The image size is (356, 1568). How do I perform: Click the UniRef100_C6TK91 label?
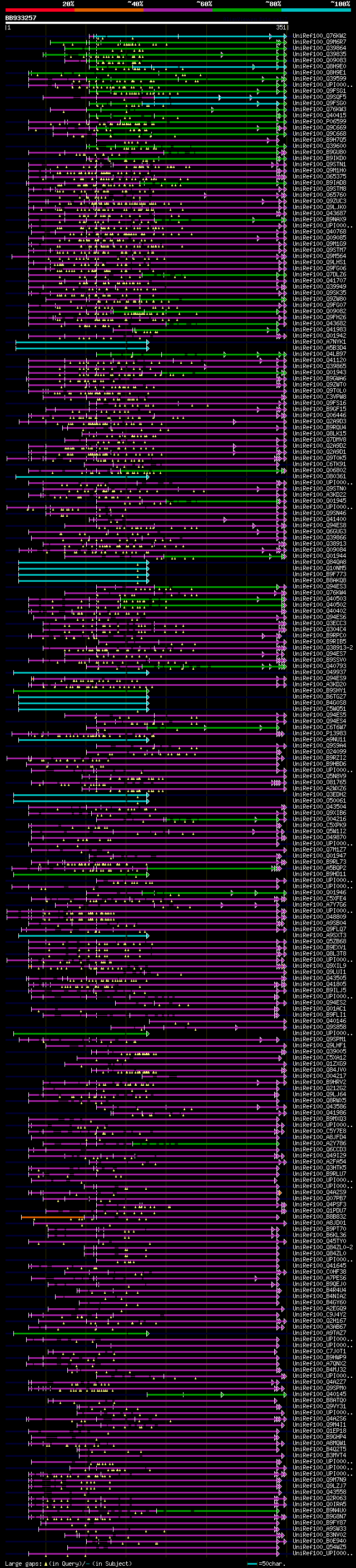tap(319, 464)
